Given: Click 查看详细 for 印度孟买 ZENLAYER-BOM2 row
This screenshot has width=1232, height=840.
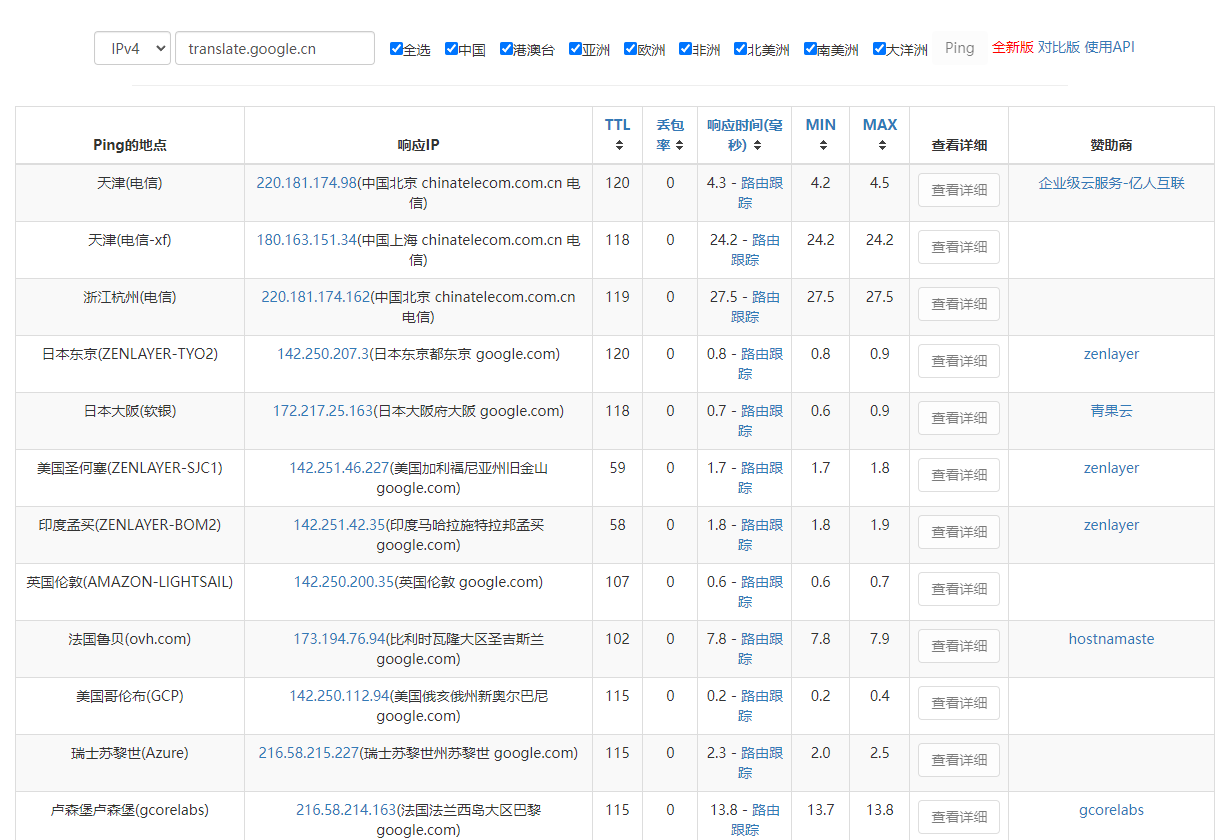Looking at the screenshot, I should point(959,532).
